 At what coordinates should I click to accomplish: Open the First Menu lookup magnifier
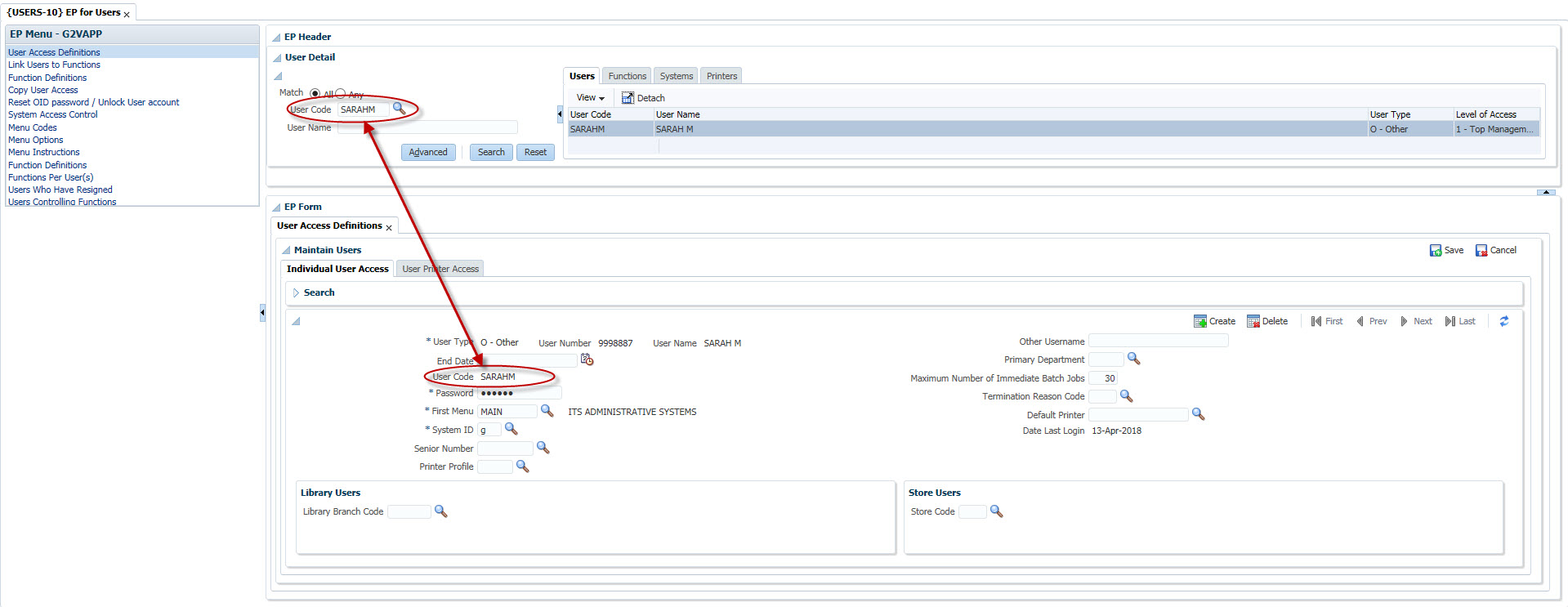[x=547, y=411]
